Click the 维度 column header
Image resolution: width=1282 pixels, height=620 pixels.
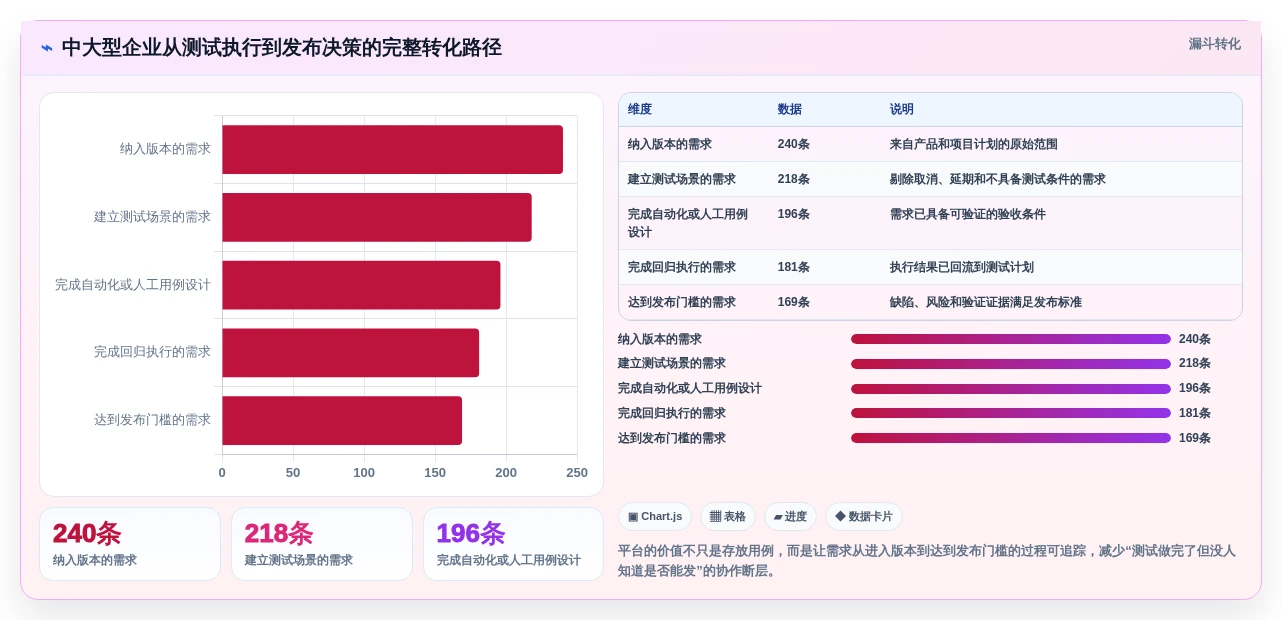click(640, 109)
